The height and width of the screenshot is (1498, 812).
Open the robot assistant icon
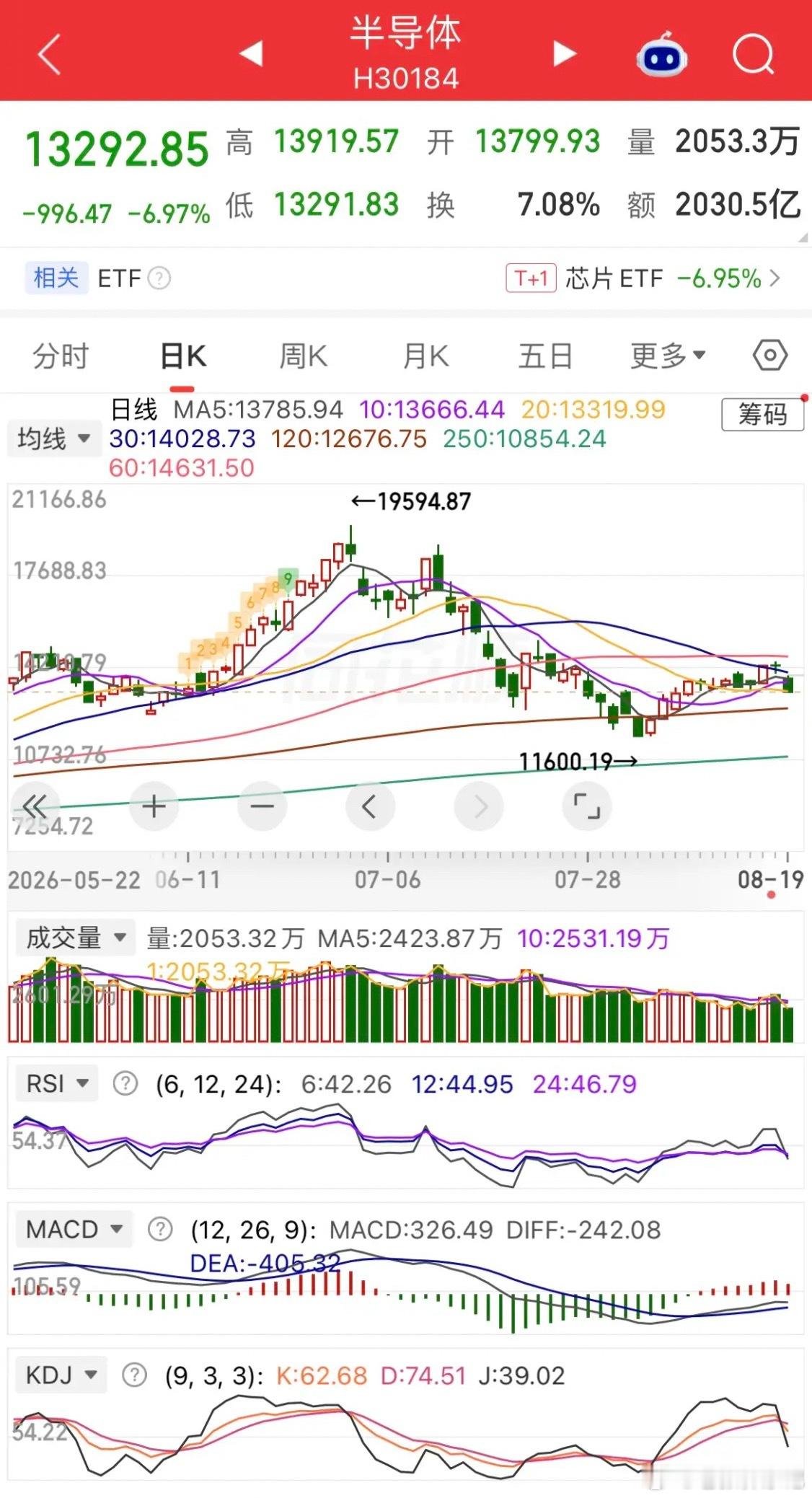click(x=661, y=54)
